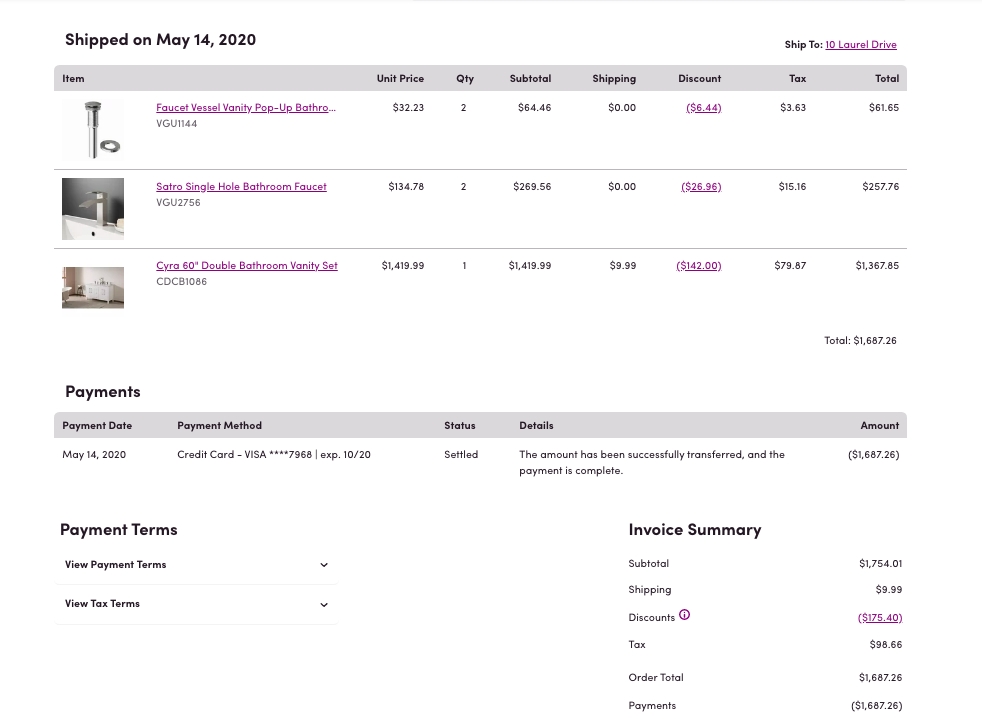Click the Payment Method column header
The width and height of the screenshot is (982, 719).
coord(219,425)
